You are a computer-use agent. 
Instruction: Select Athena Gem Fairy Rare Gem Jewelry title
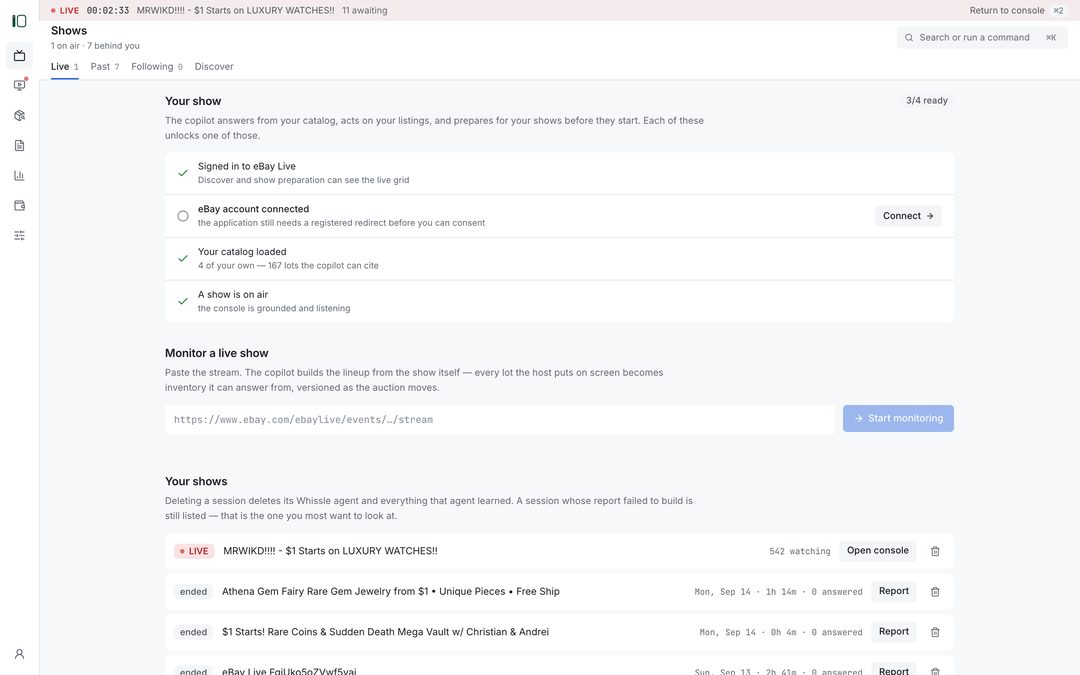[391, 591]
